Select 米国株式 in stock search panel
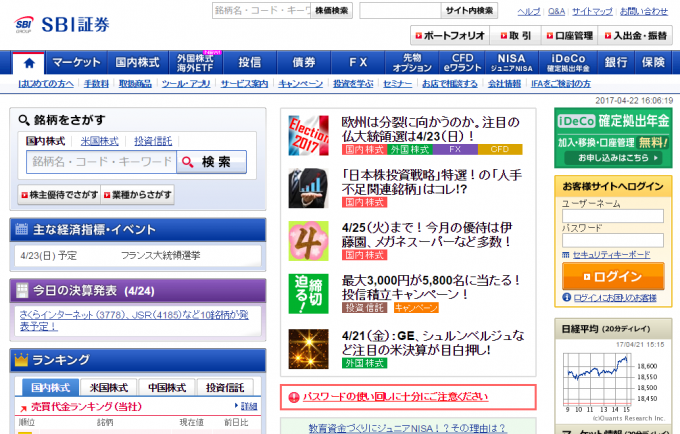 tap(99, 141)
